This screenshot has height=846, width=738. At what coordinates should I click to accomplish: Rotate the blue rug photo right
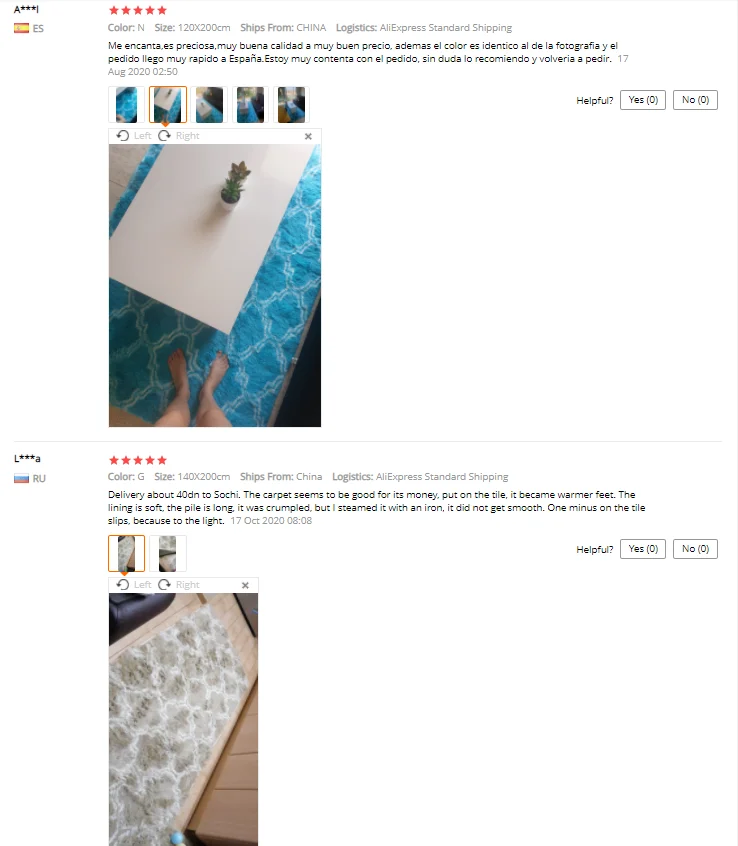(x=179, y=136)
